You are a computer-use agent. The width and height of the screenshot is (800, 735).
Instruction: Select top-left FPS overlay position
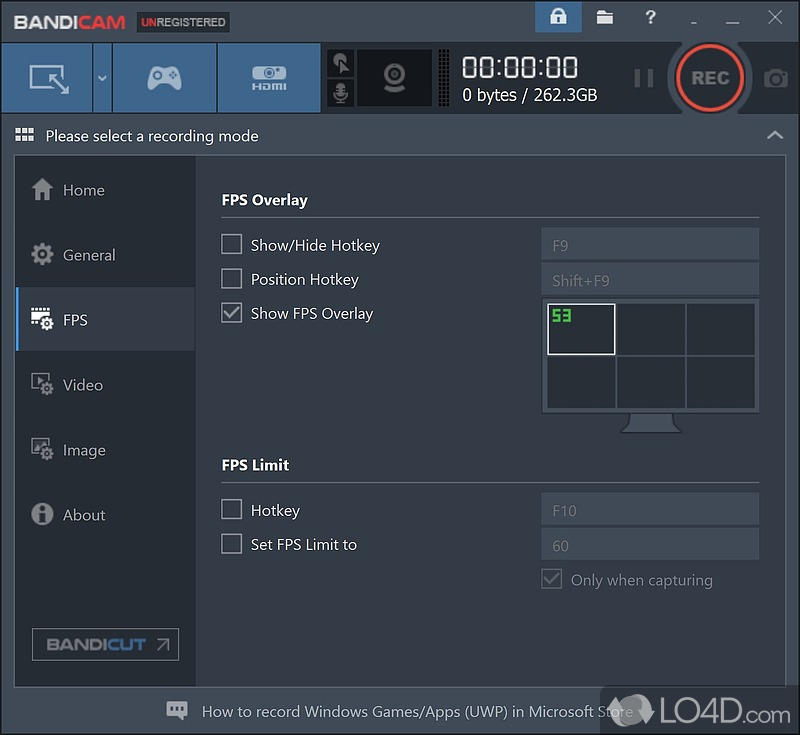[581, 329]
